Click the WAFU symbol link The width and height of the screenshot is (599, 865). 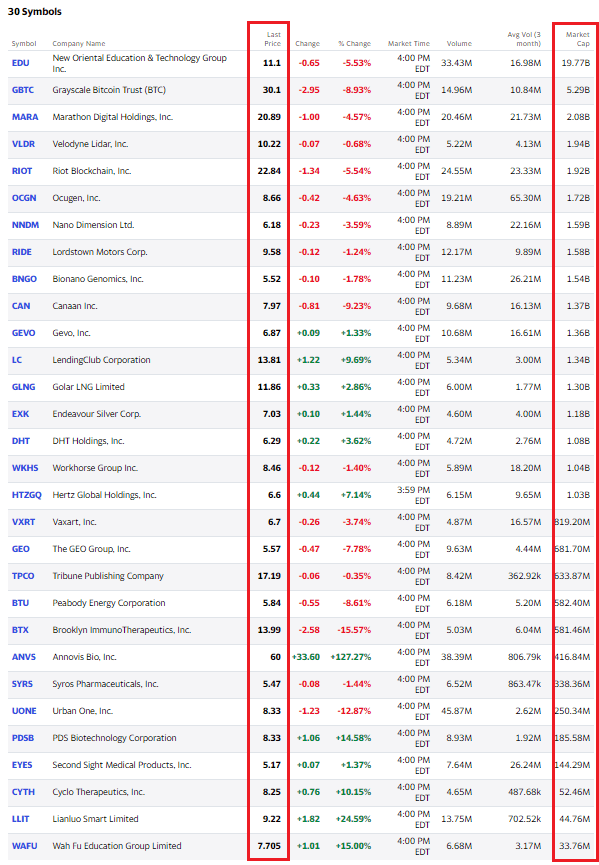[23, 847]
